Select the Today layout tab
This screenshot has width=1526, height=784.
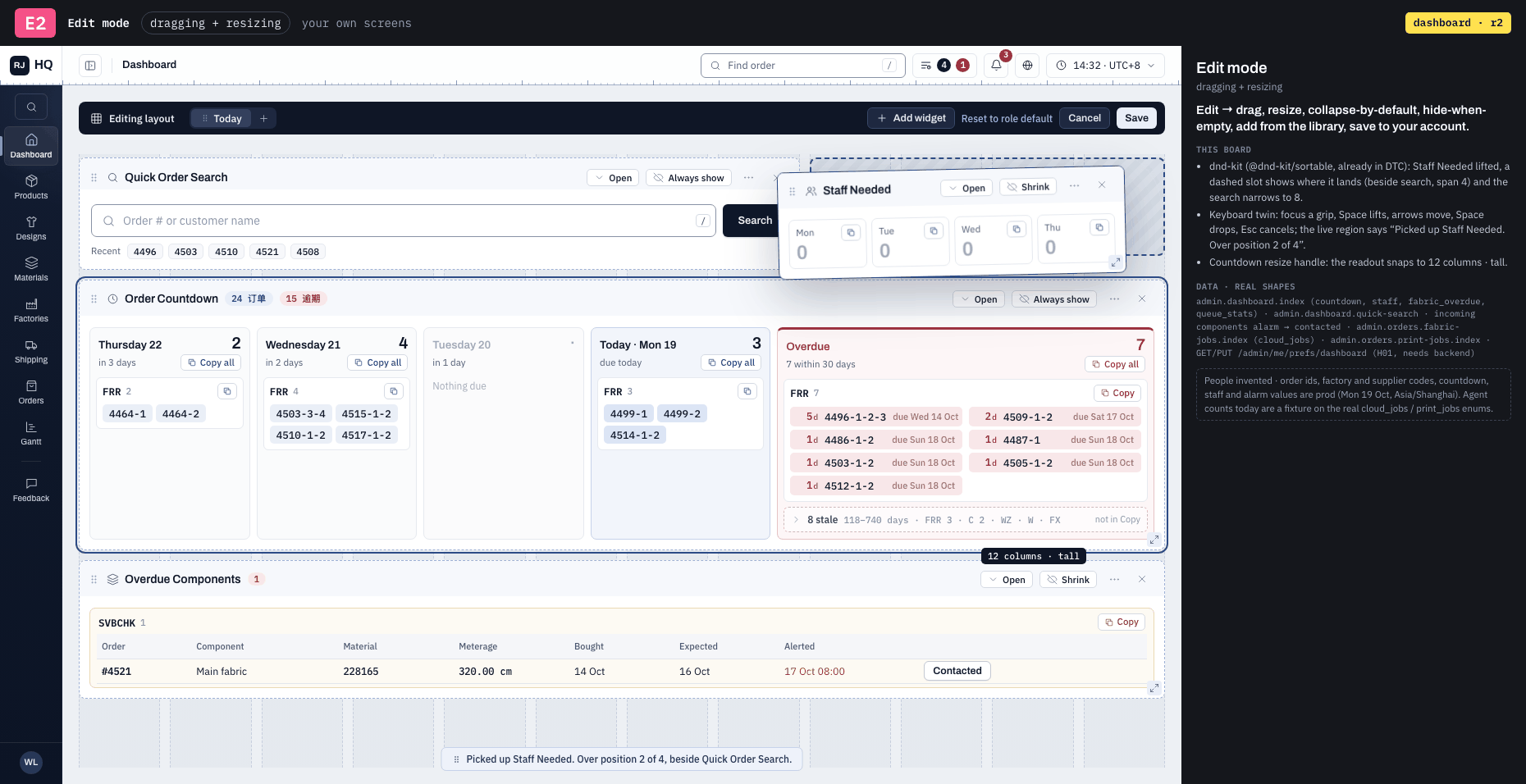click(x=222, y=119)
